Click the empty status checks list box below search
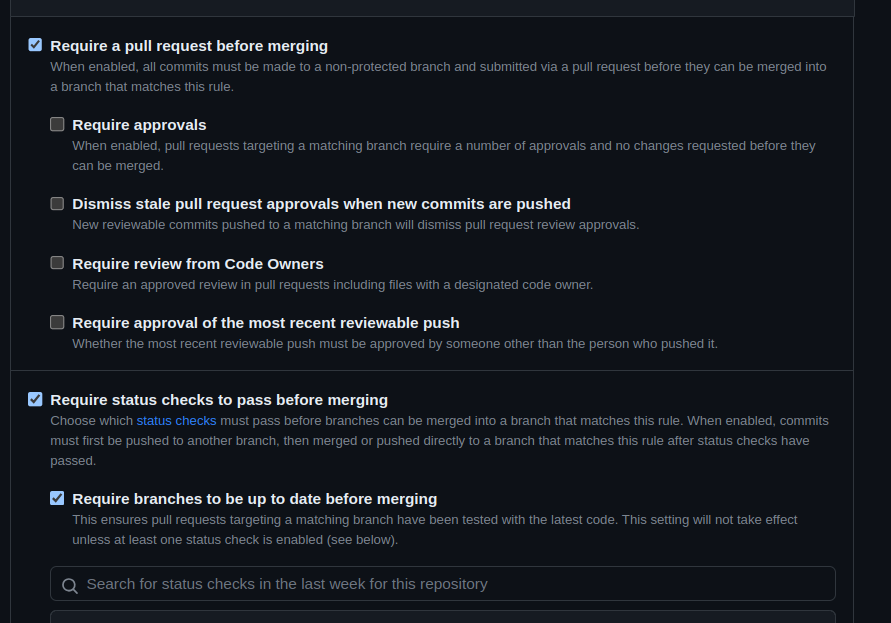This screenshot has height=623, width=891. pyautogui.click(x=443, y=616)
